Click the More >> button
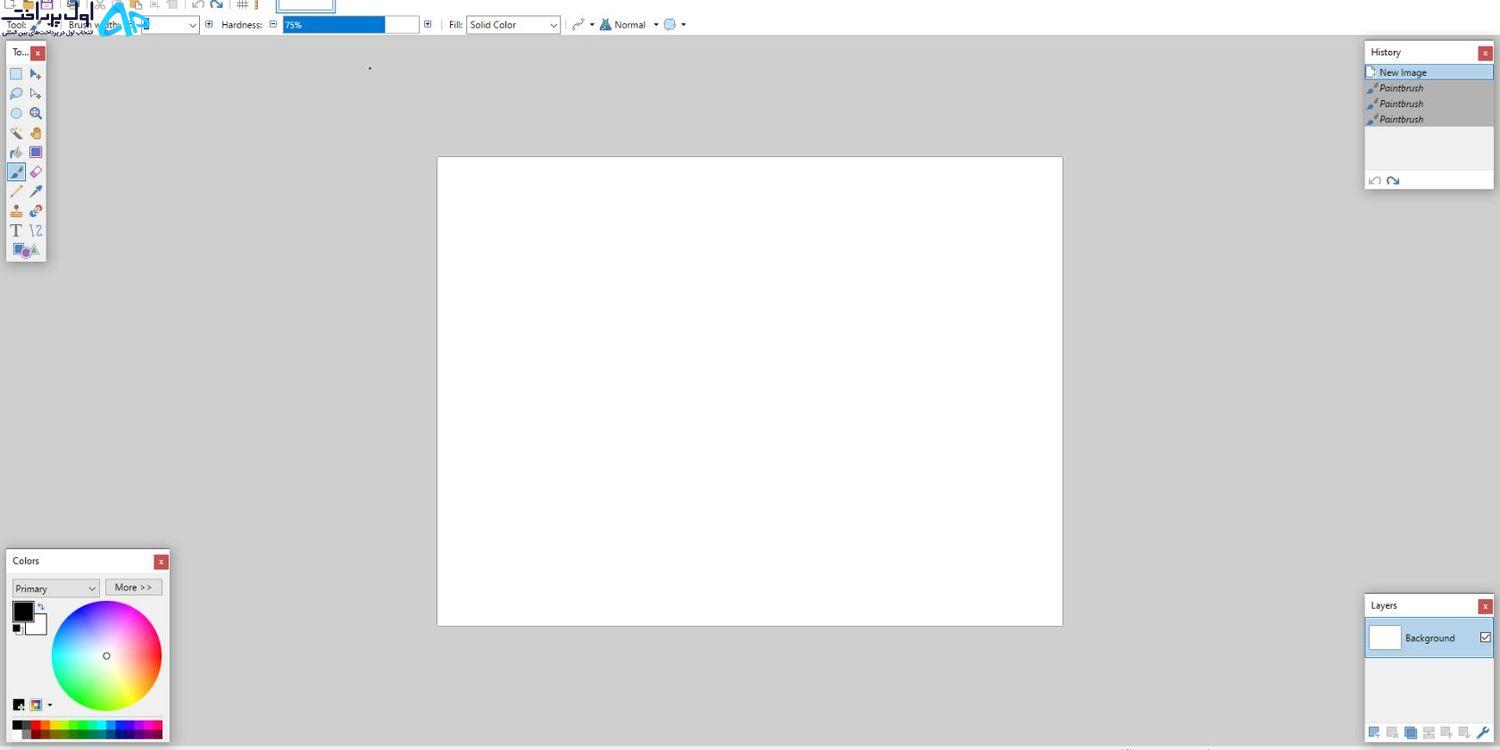This screenshot has width=1500, height=750. click(x=134, y=587)
